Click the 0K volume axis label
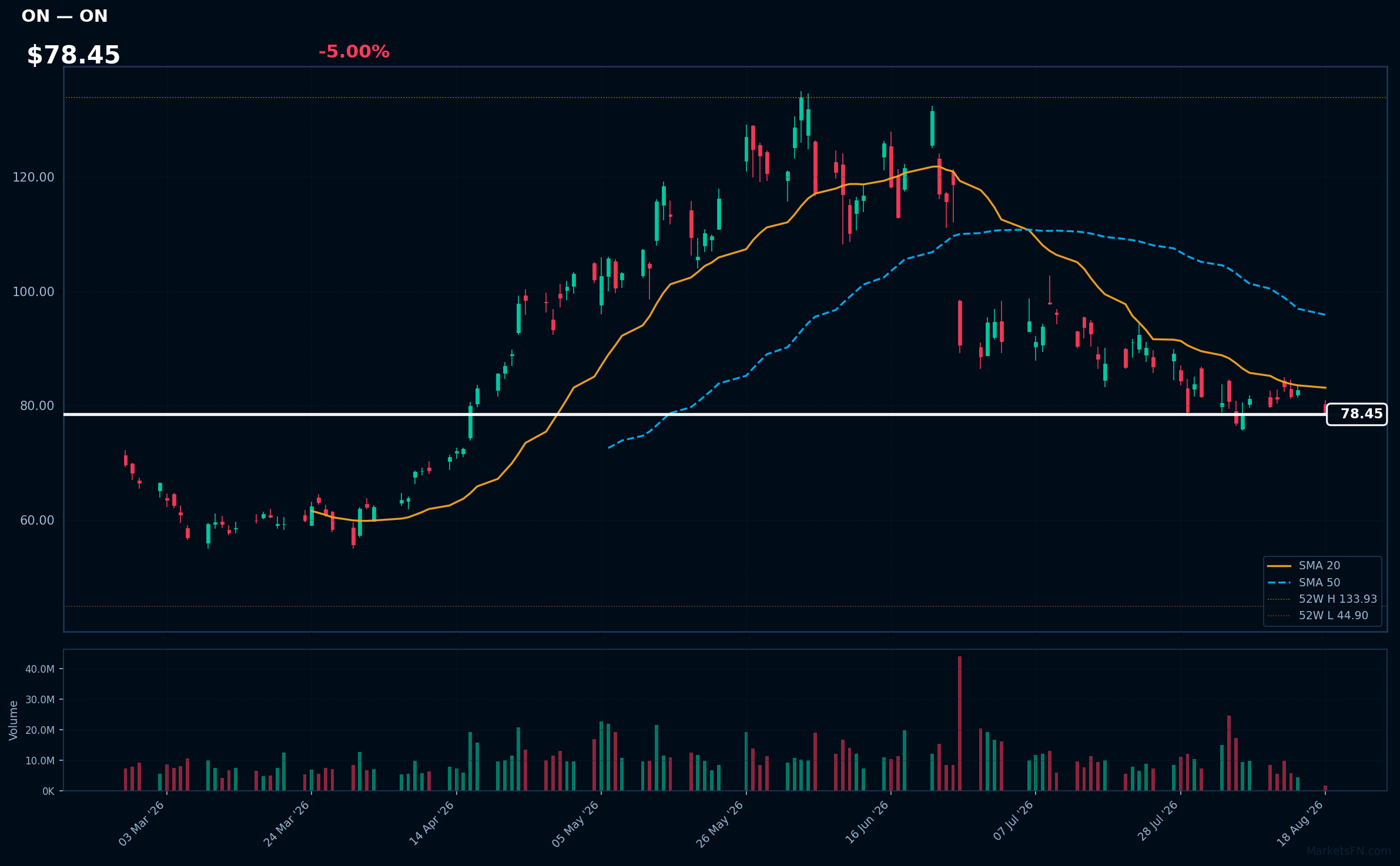 click(x=48, y=791)
